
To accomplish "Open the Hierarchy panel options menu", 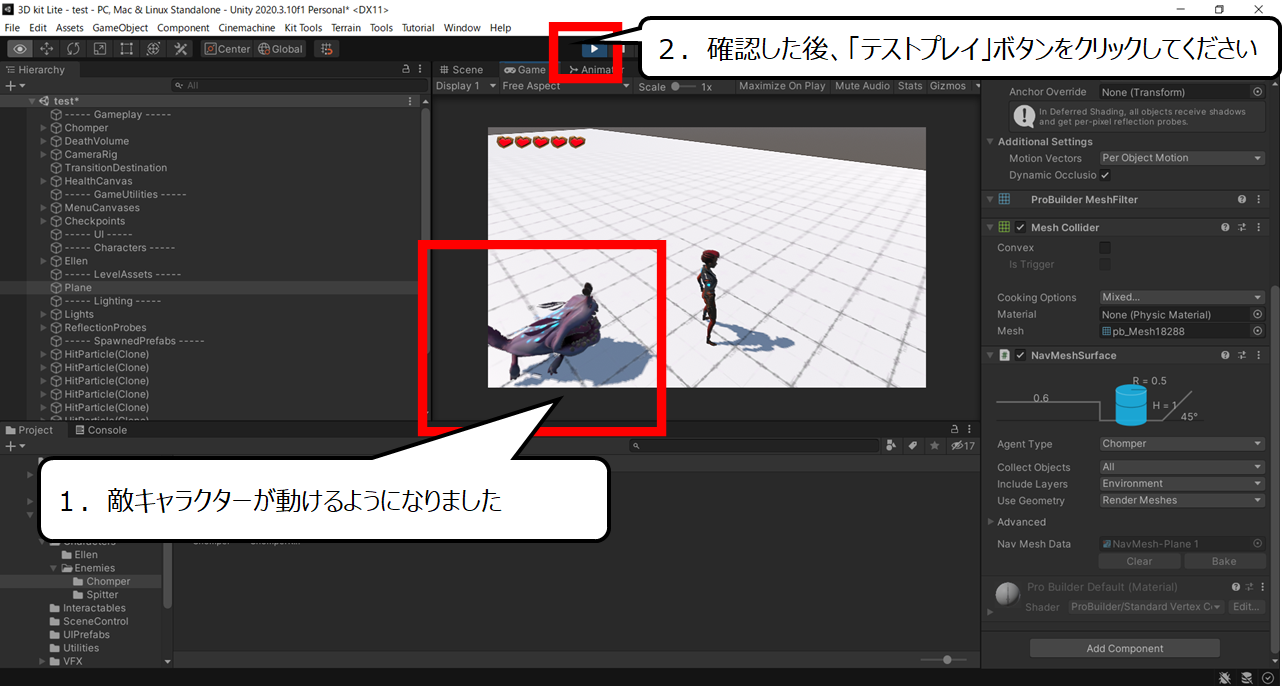I will pyautogui.click(x=421, y=70).
